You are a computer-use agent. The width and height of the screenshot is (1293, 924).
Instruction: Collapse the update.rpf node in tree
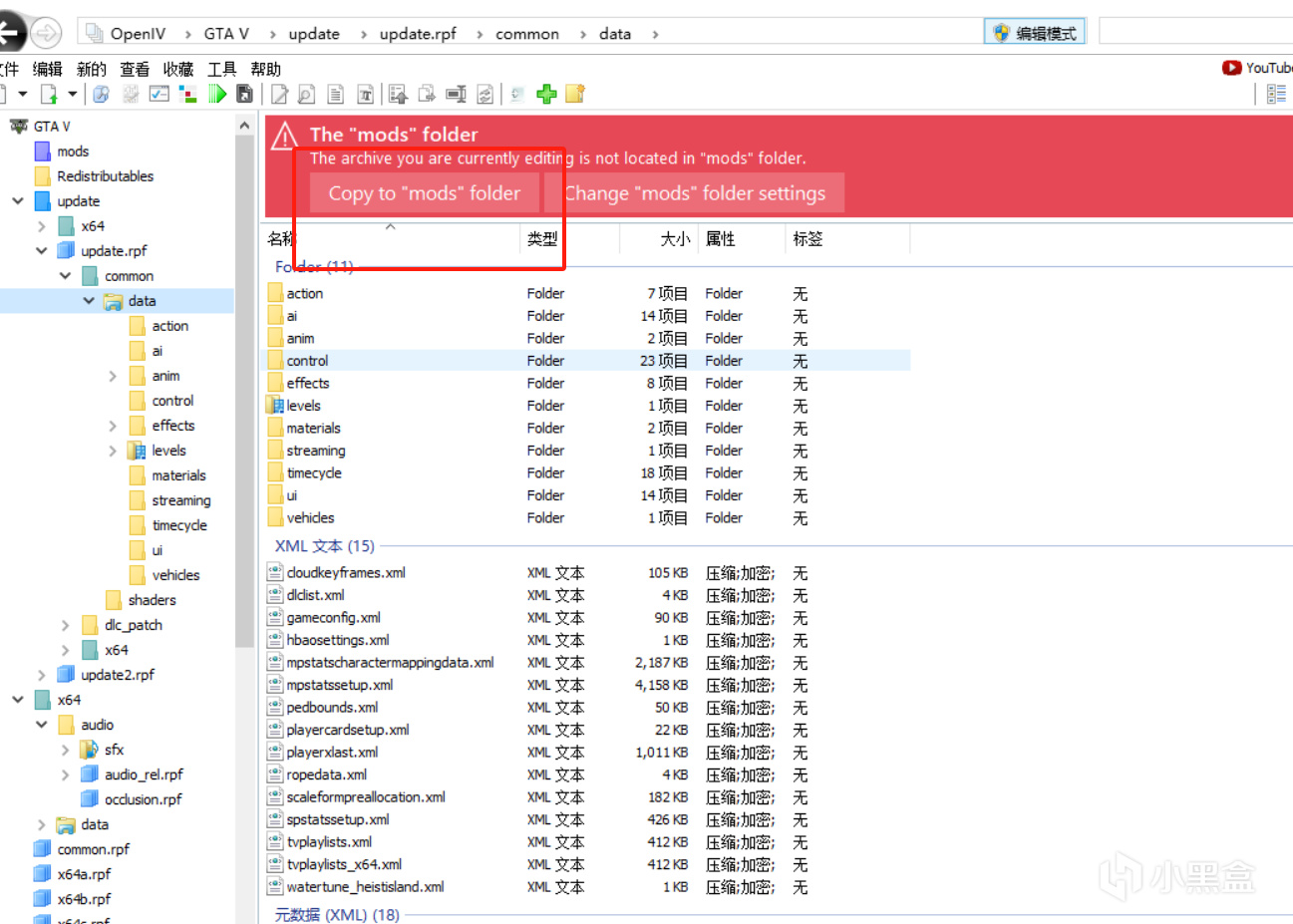[x=41, y=250]
